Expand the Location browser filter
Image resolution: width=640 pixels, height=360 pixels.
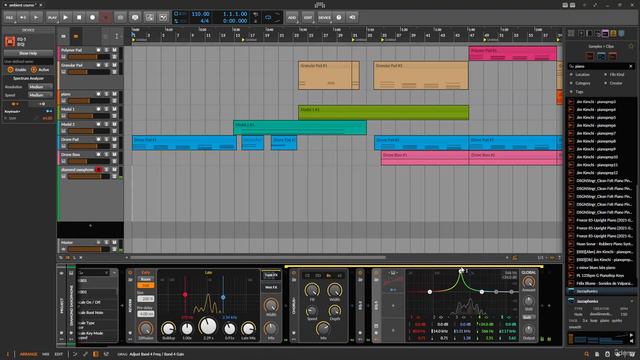582,75
